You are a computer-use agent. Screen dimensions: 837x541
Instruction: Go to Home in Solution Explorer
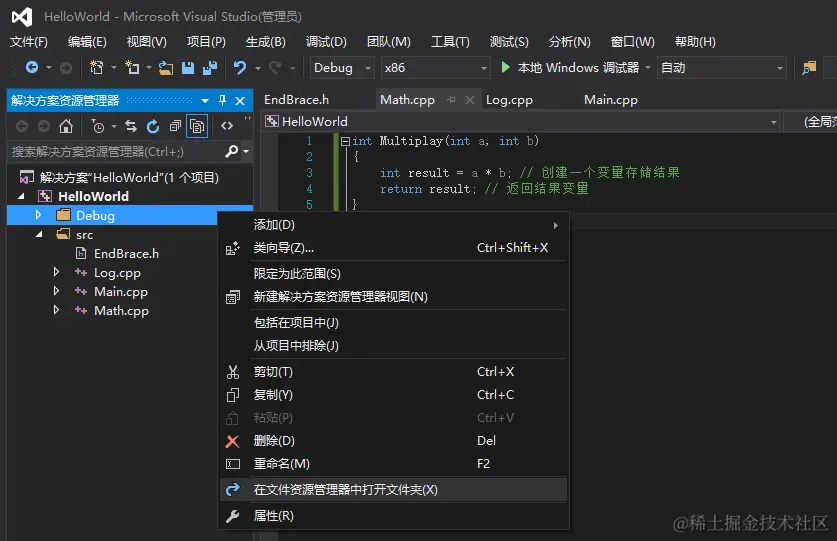(x=66, y=126)
